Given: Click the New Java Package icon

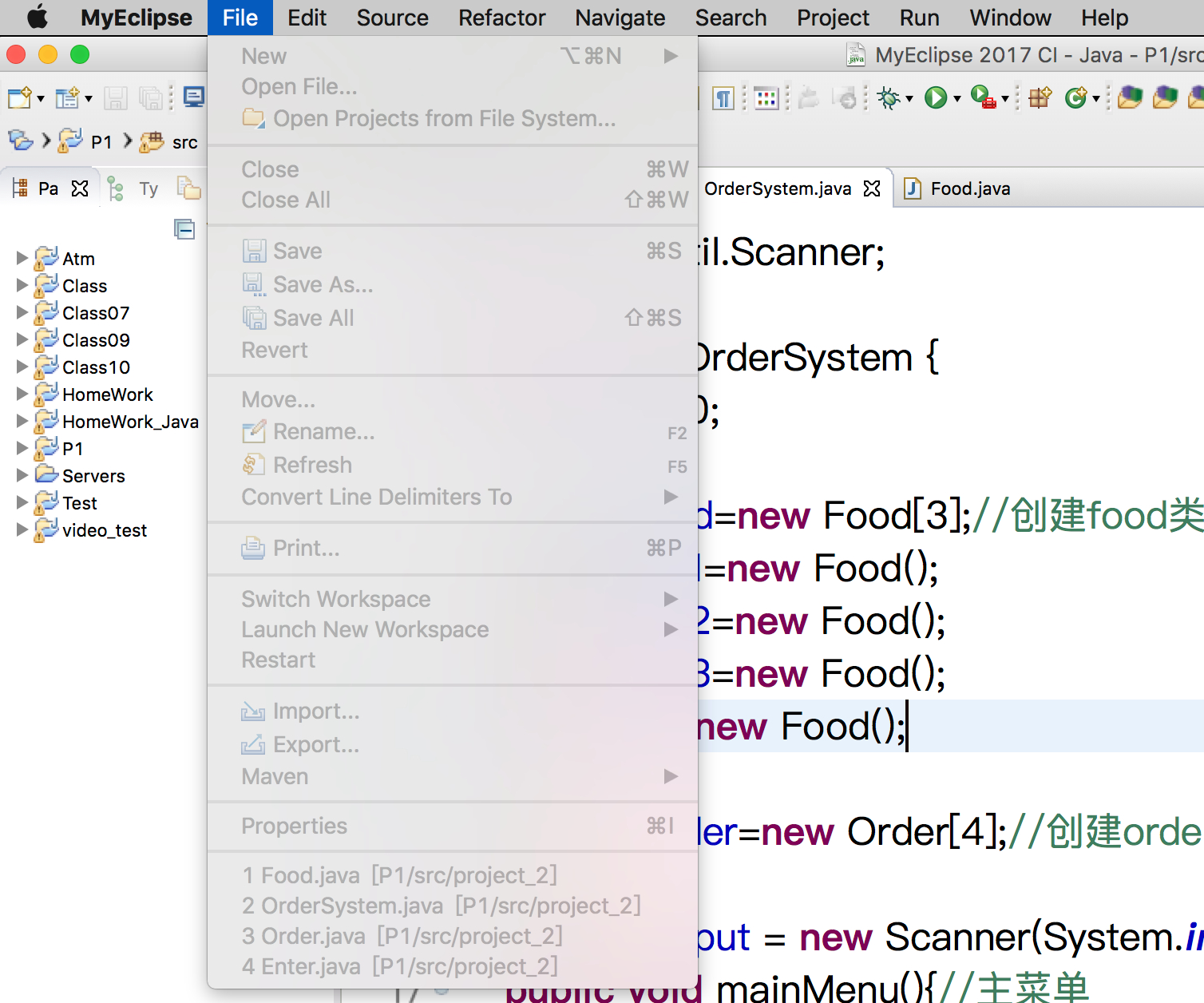Looking at the screenshot, I should (1040, 97).
